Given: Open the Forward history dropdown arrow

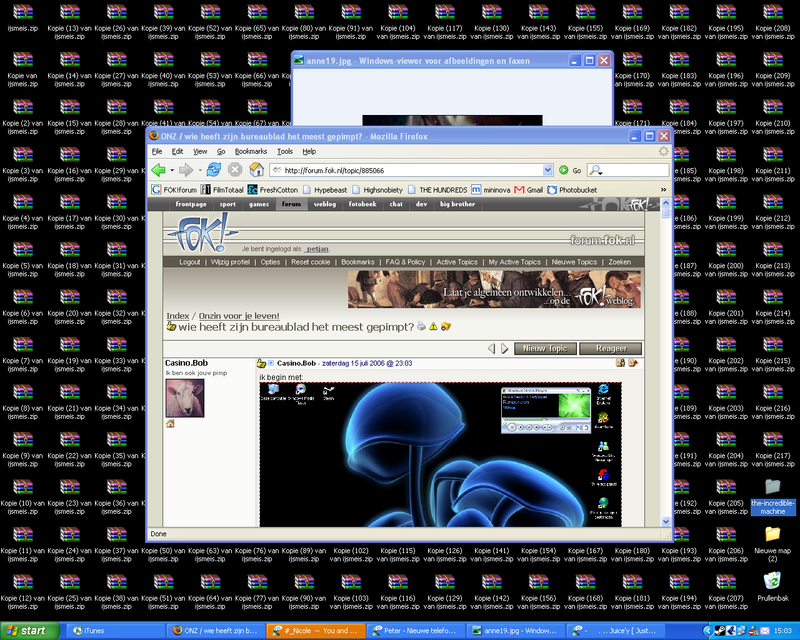Looking at the screenshot, I should click(x=199, y=170).
